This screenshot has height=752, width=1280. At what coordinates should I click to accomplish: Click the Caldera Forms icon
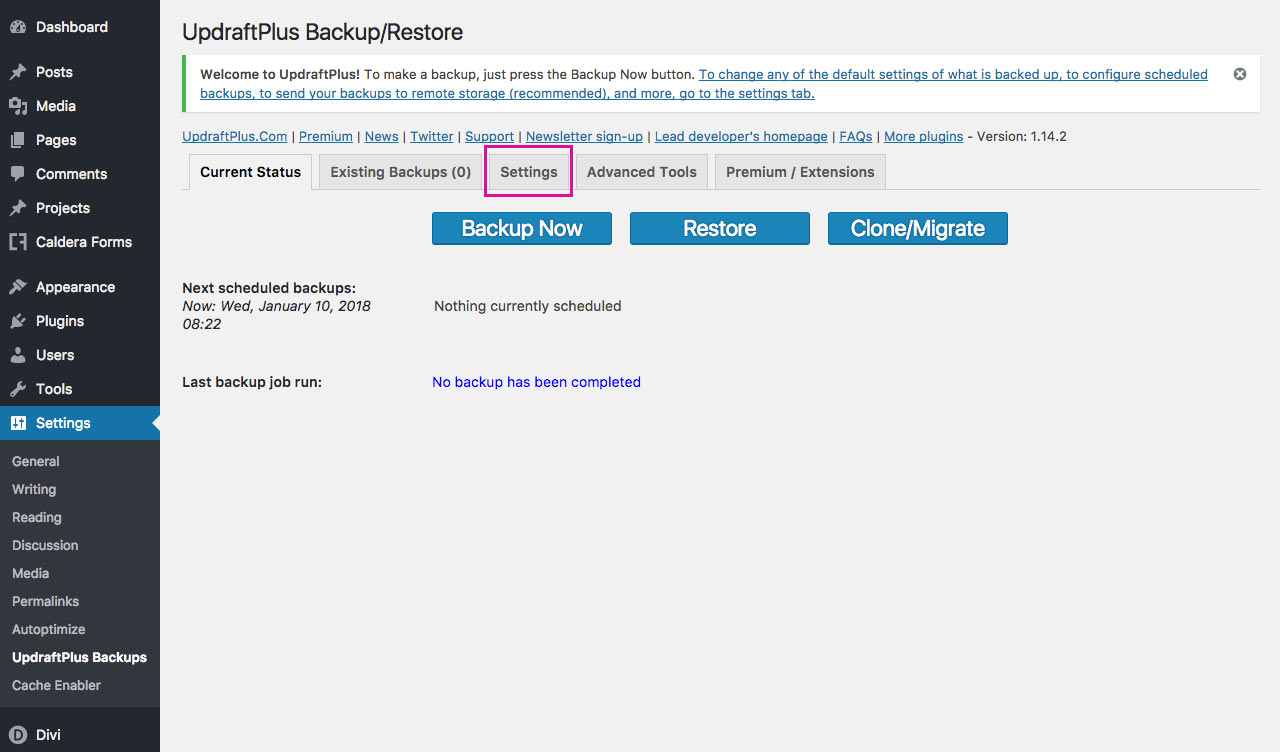point(18,242)
